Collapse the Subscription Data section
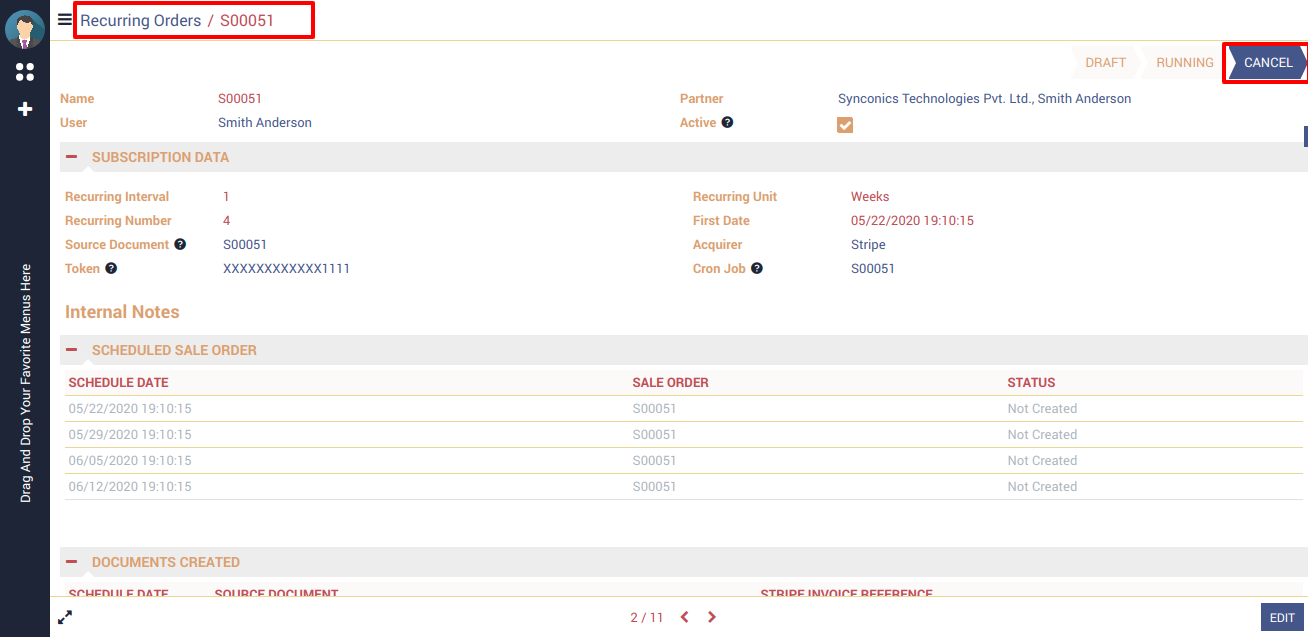Screen dimensions: 1308x637 click(72, 157)
